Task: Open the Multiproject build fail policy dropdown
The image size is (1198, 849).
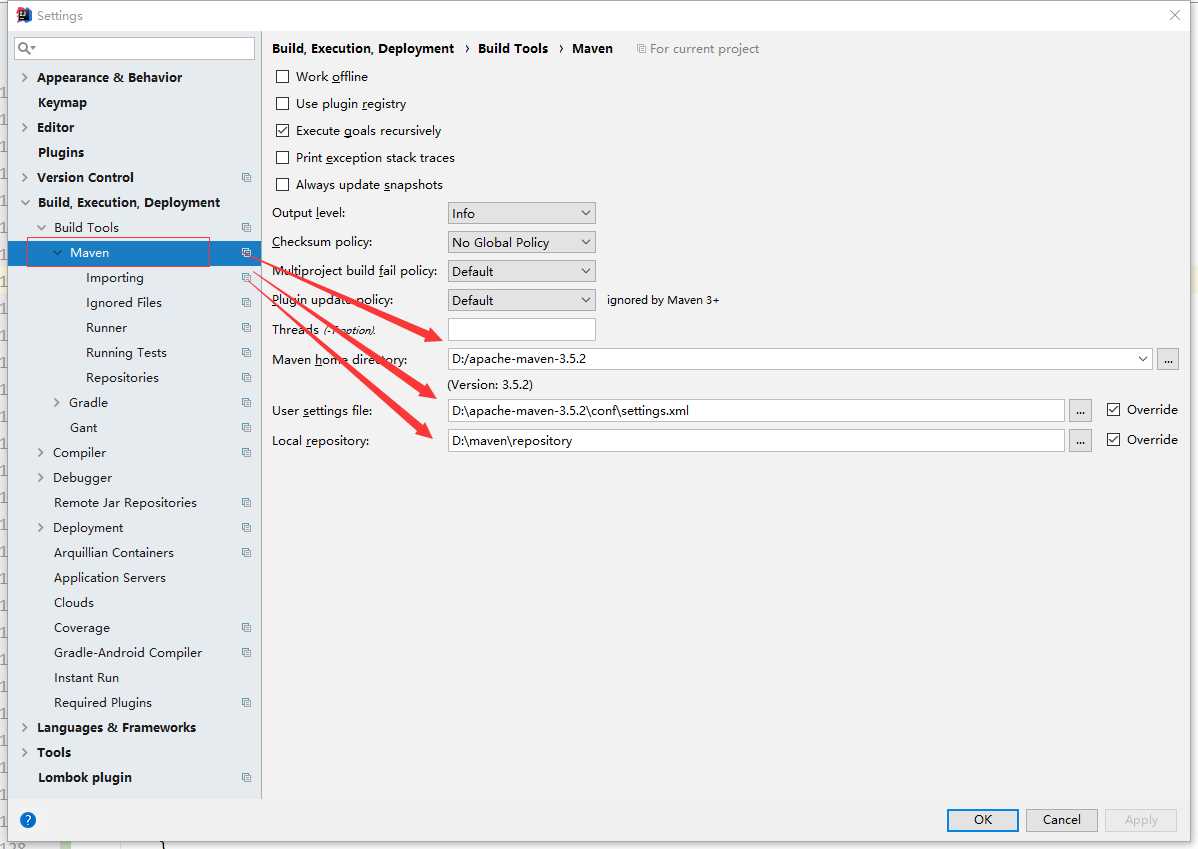Action: tap(521, 271)
